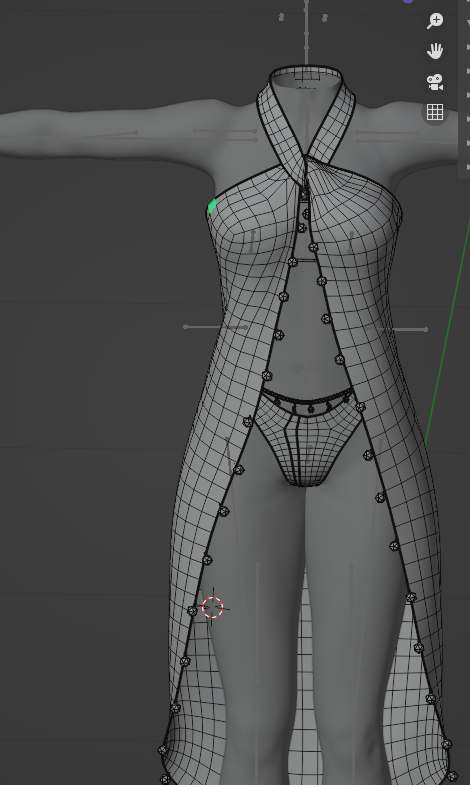
Task: Toggle the camera view icon
Action: pos(435,82)
